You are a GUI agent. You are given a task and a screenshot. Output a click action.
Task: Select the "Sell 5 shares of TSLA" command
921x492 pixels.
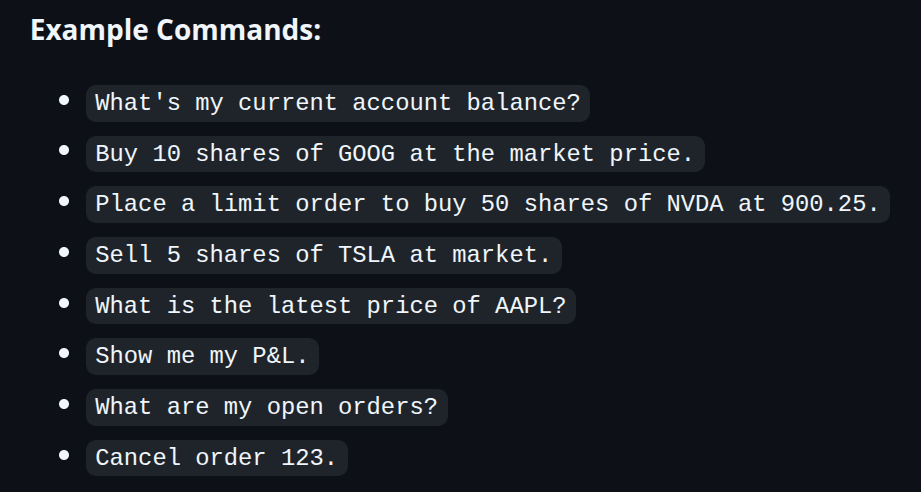[x=323, y=255]
